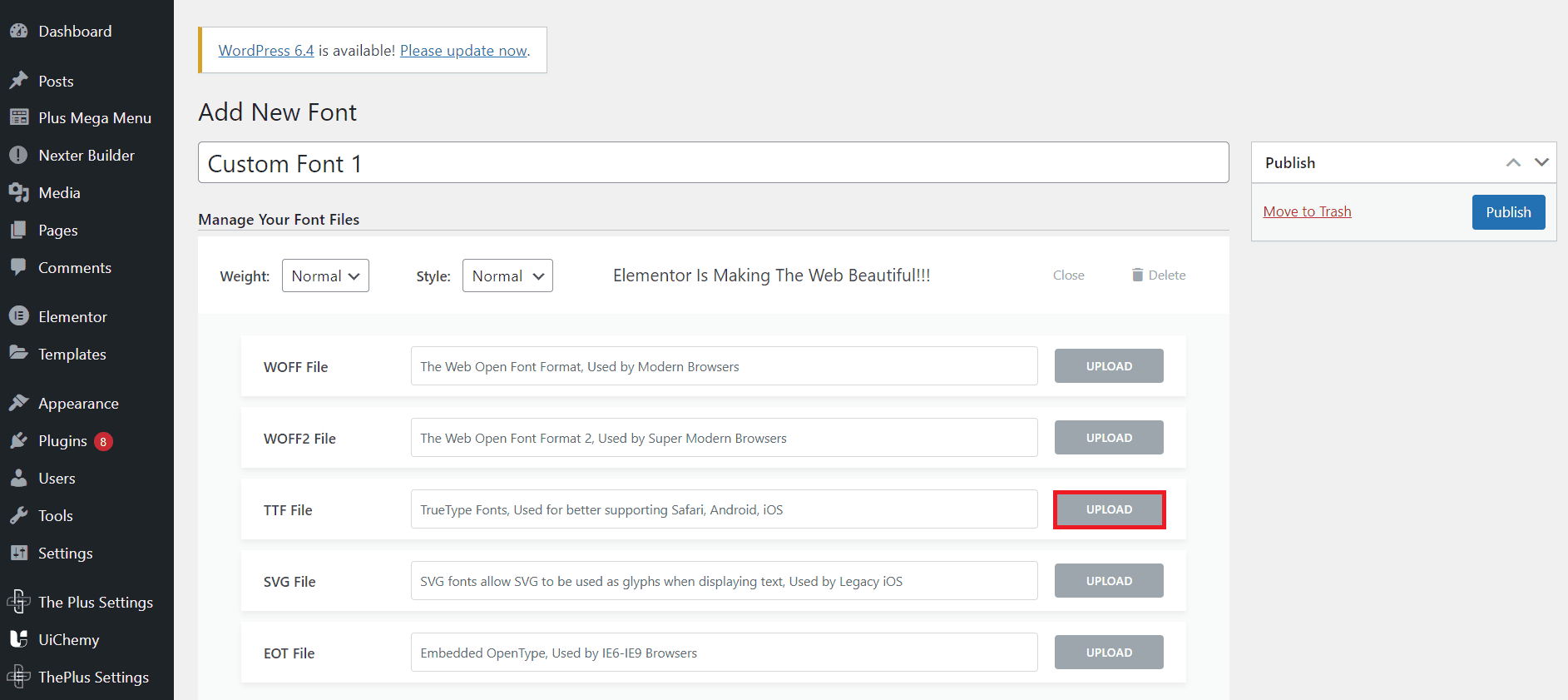
Task: Click the Tools wrench icon
Action: [x=18, y=515]
